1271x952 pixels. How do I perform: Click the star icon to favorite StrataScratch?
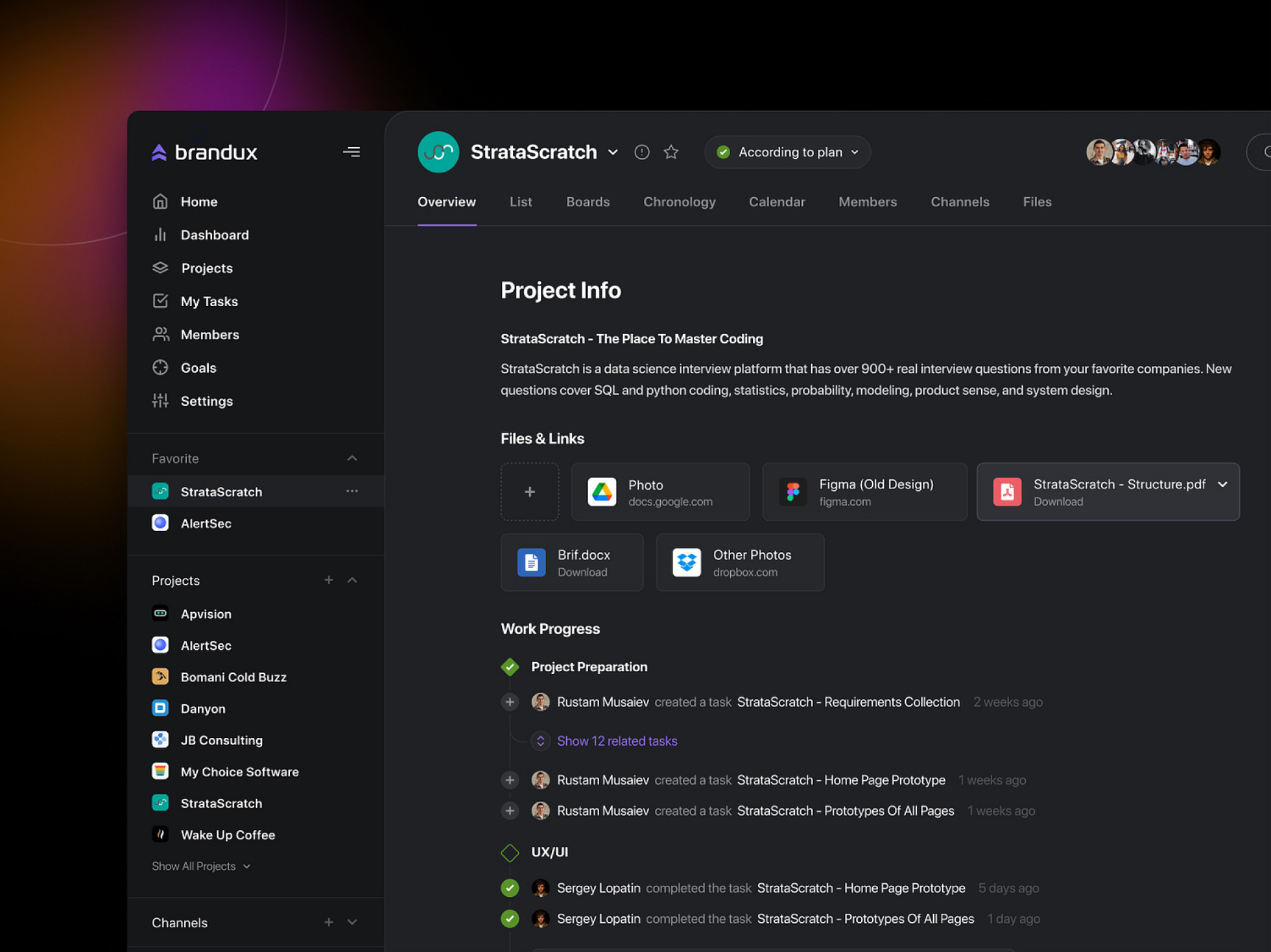point(670,152)
